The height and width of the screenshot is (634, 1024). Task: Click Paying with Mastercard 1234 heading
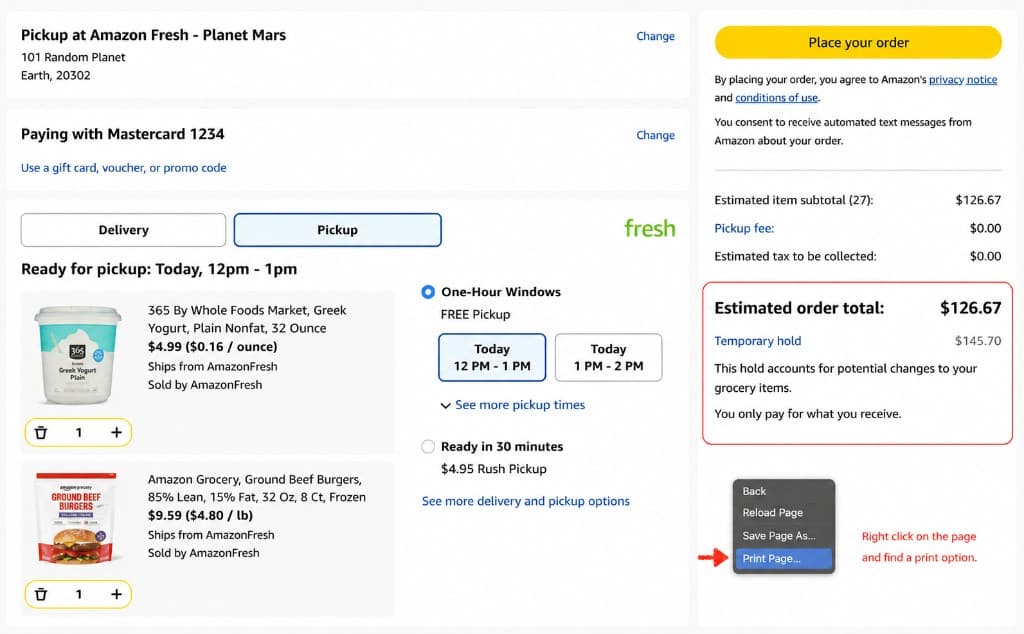123,134
